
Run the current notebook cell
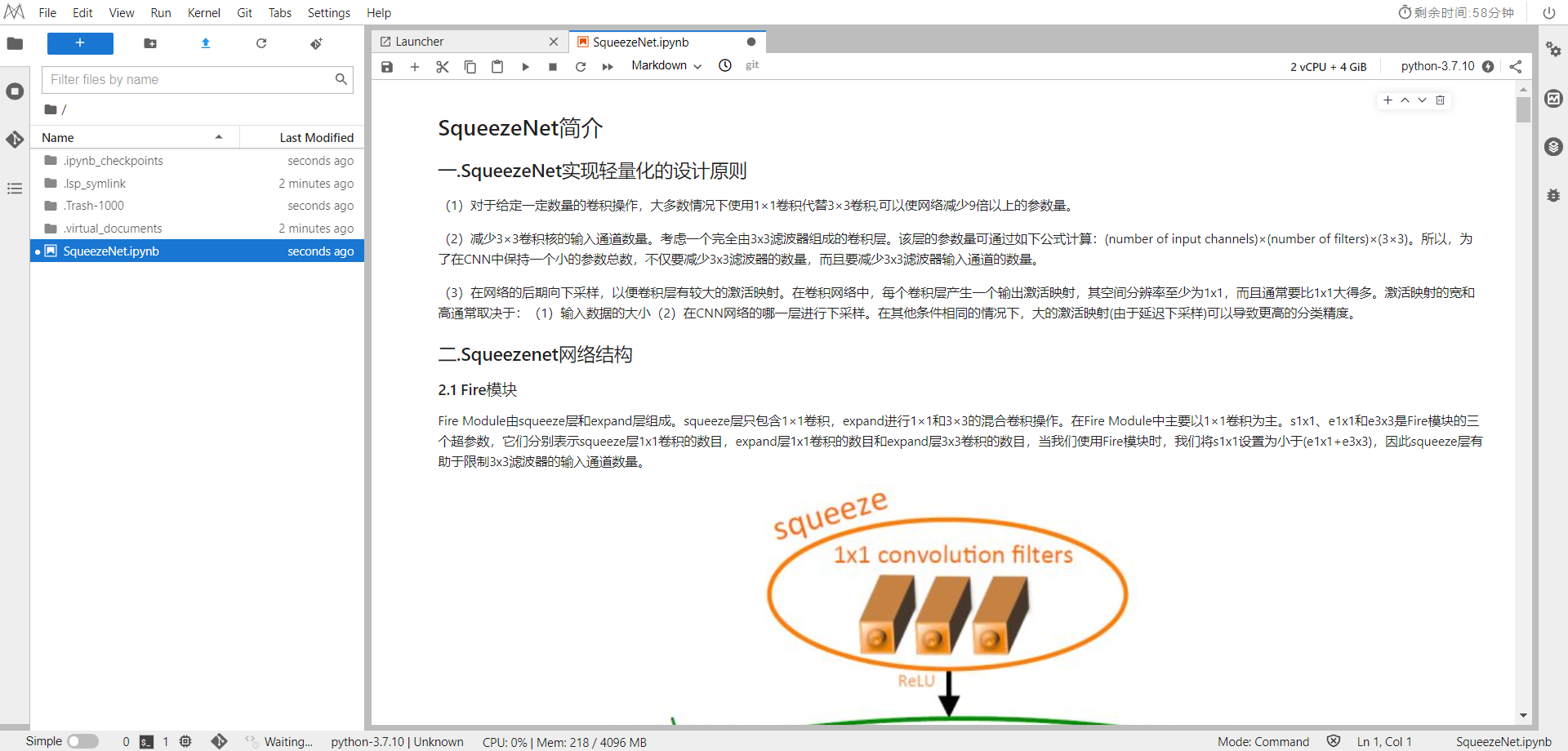click(525, 66)
